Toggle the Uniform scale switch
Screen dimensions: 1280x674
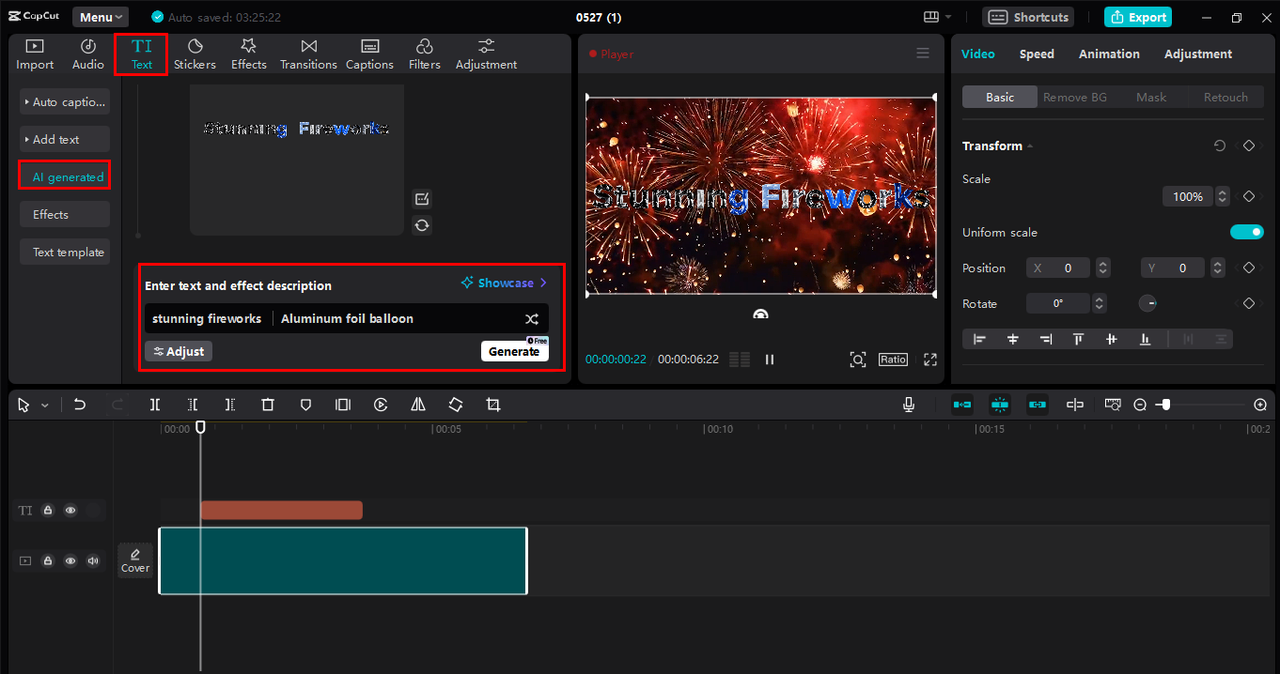tap(1246, 232)
